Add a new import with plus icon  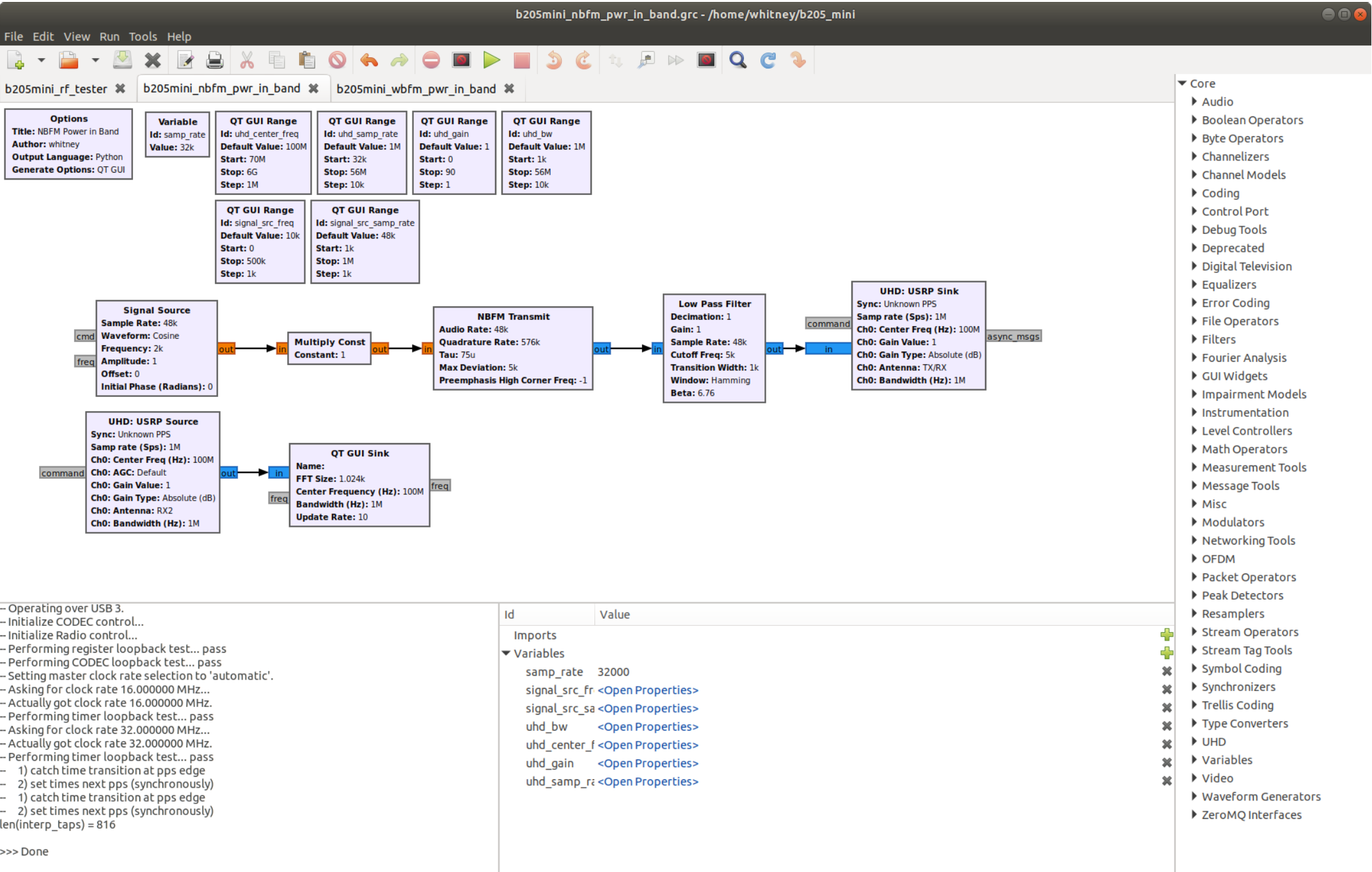pyautogui.click(x=1167, y=634)
